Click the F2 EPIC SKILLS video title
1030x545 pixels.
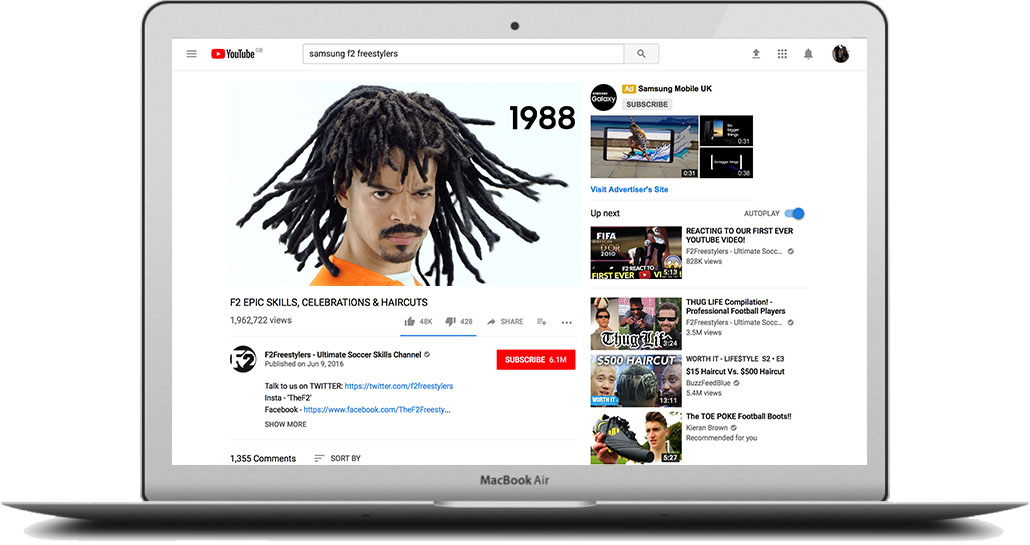328,303
